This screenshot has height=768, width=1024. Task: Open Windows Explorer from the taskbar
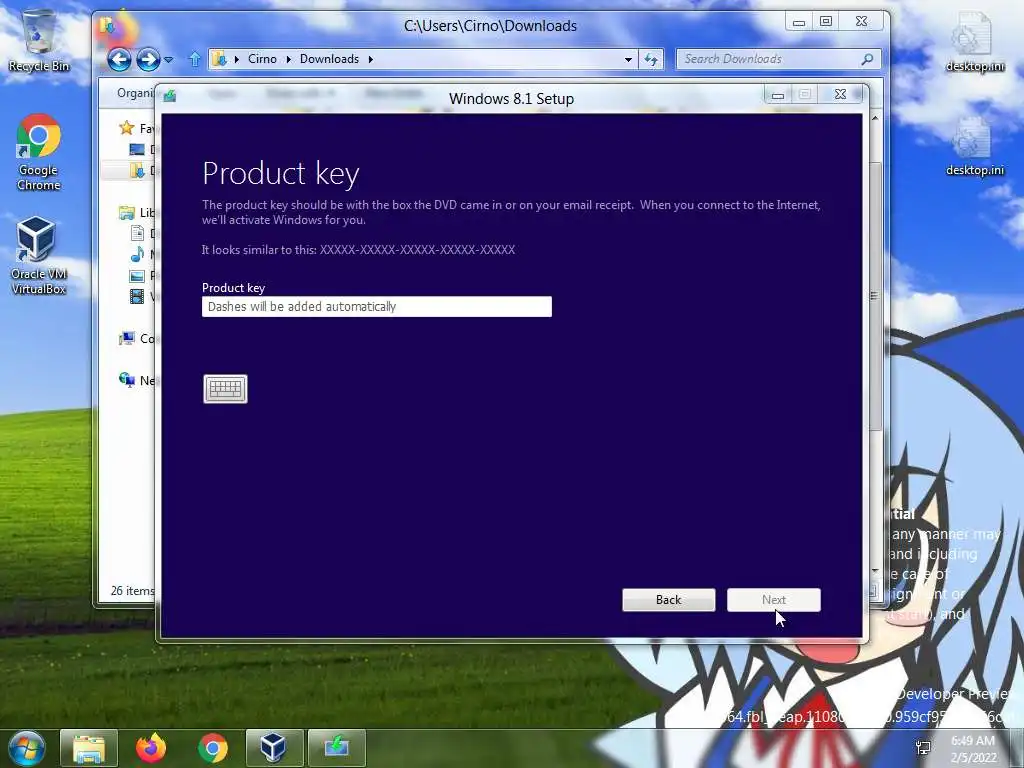point(89,748)
